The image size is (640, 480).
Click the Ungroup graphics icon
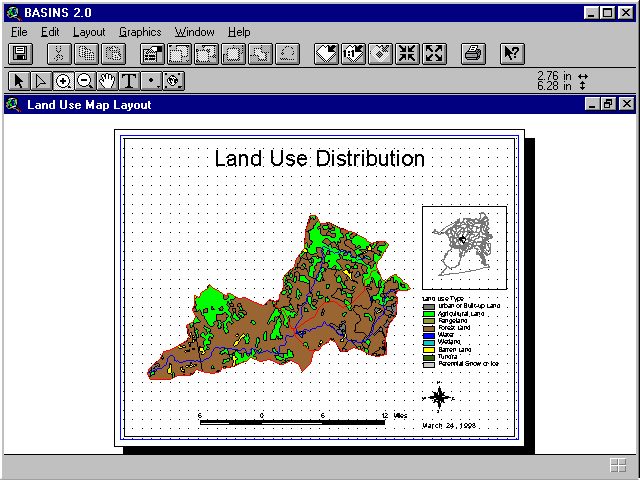point(260,54)
